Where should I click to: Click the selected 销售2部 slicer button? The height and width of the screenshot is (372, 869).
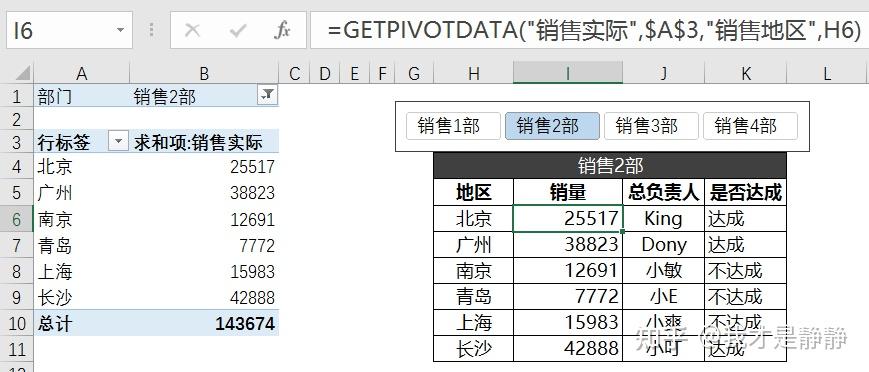(552, 126)
